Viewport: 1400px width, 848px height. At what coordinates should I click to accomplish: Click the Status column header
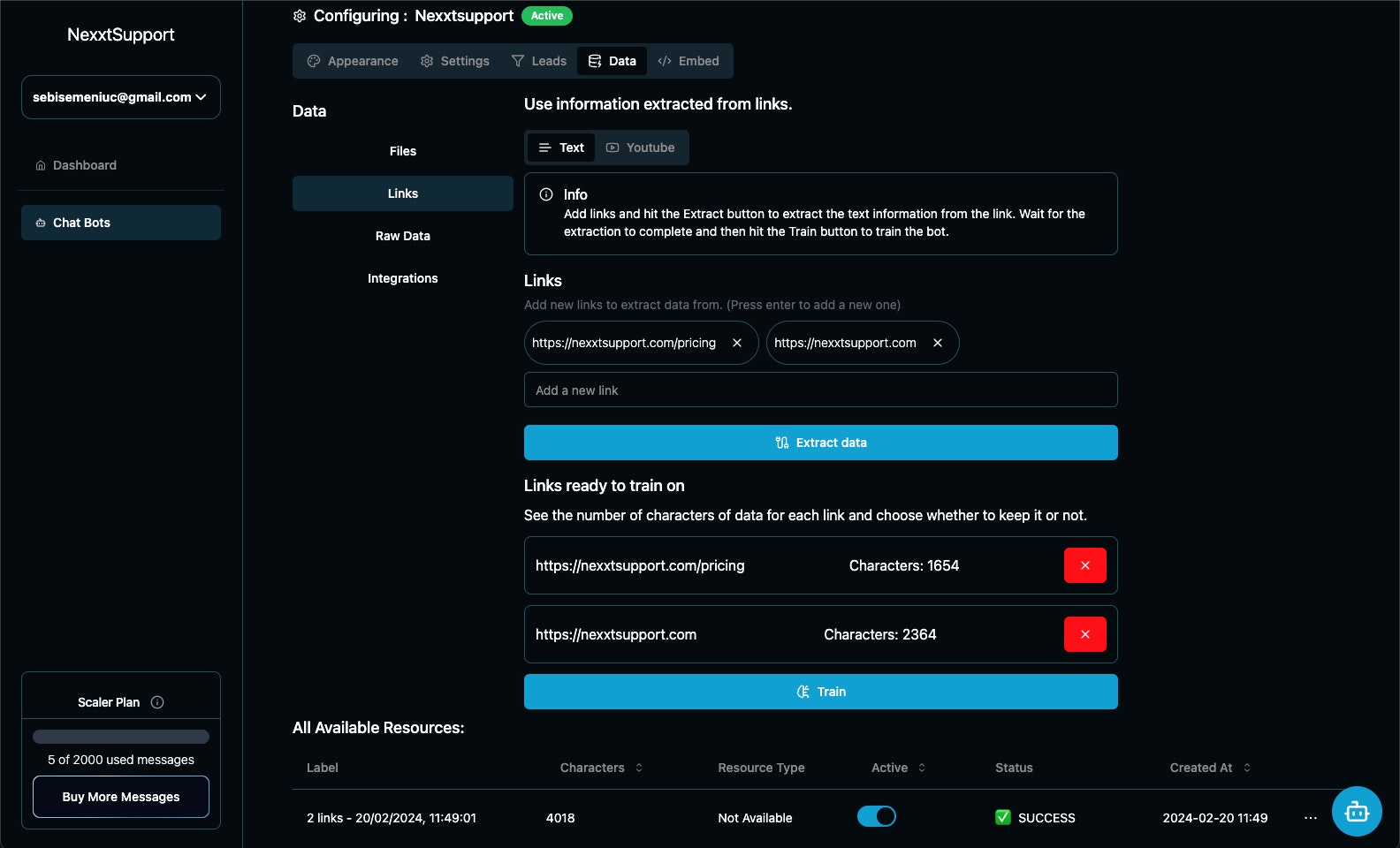pos(1014,768)
